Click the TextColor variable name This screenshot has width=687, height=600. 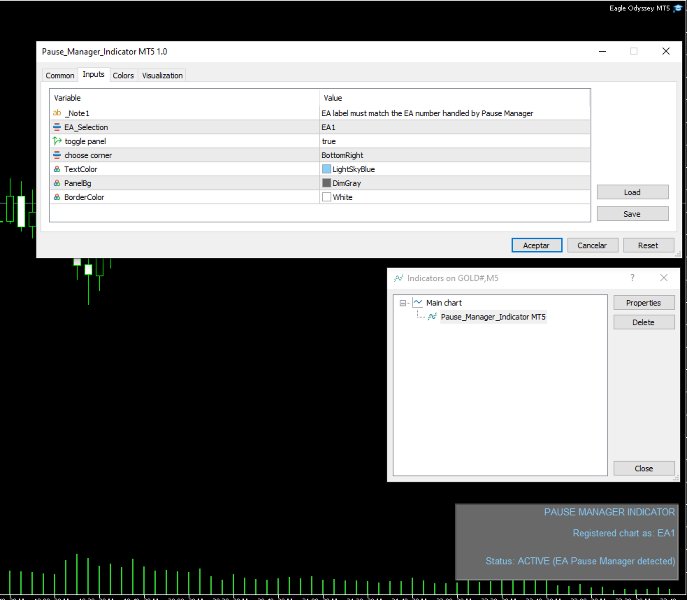pos(81,169)
